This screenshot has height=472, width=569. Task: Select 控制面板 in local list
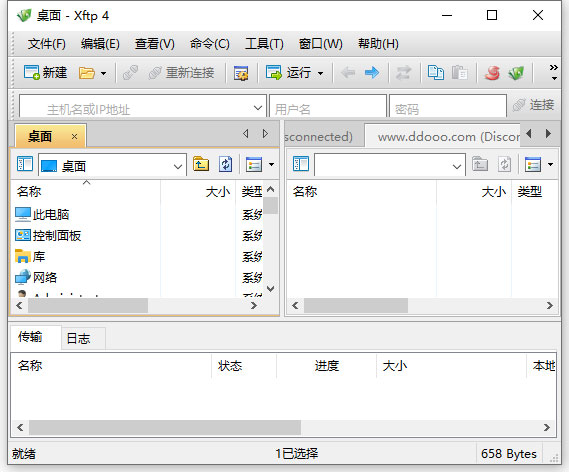point(48,235)
